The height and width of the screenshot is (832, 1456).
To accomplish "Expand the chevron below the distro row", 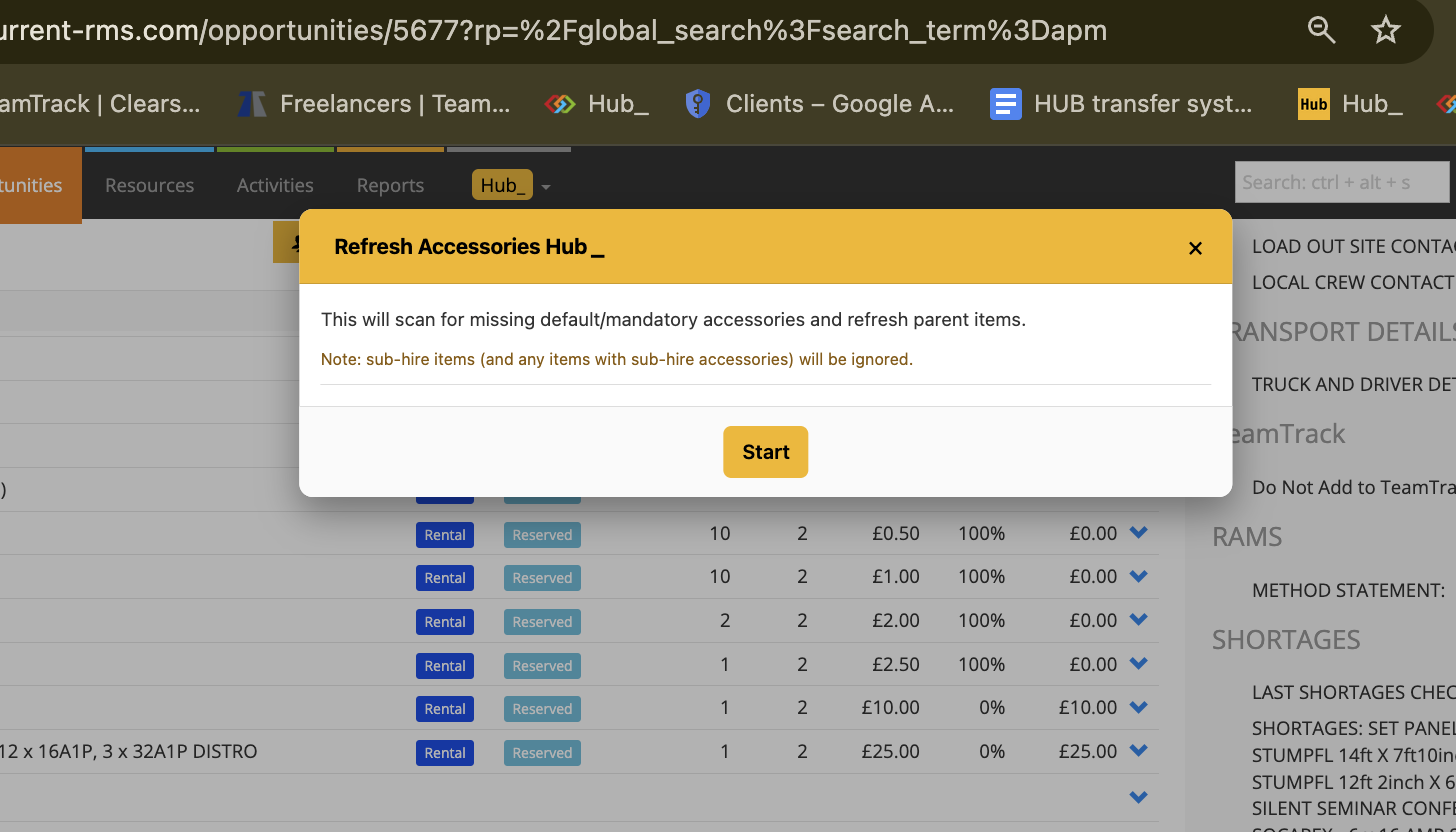I will (1138, 797).
